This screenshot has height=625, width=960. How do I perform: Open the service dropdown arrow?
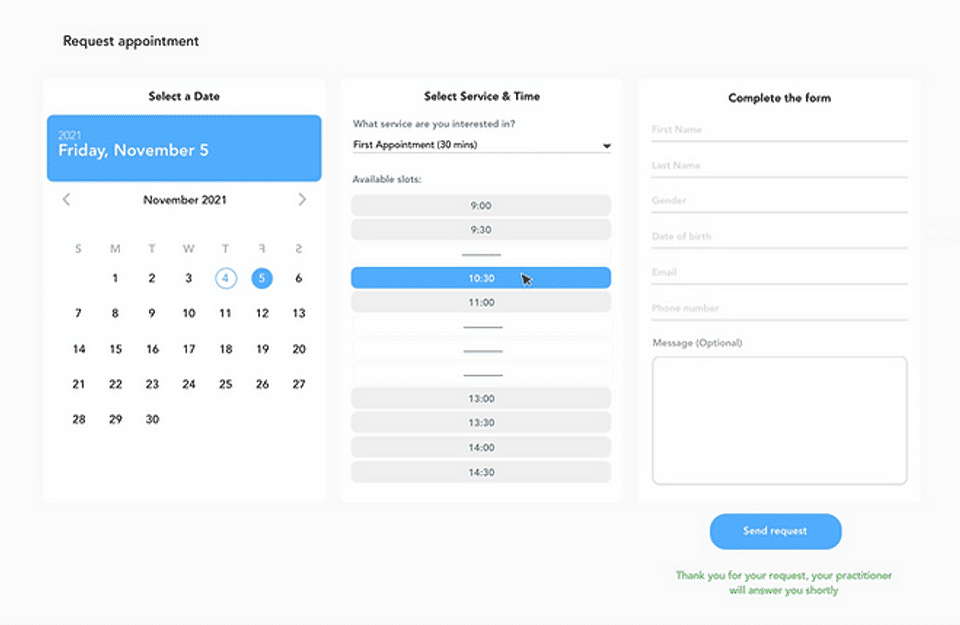606,146
